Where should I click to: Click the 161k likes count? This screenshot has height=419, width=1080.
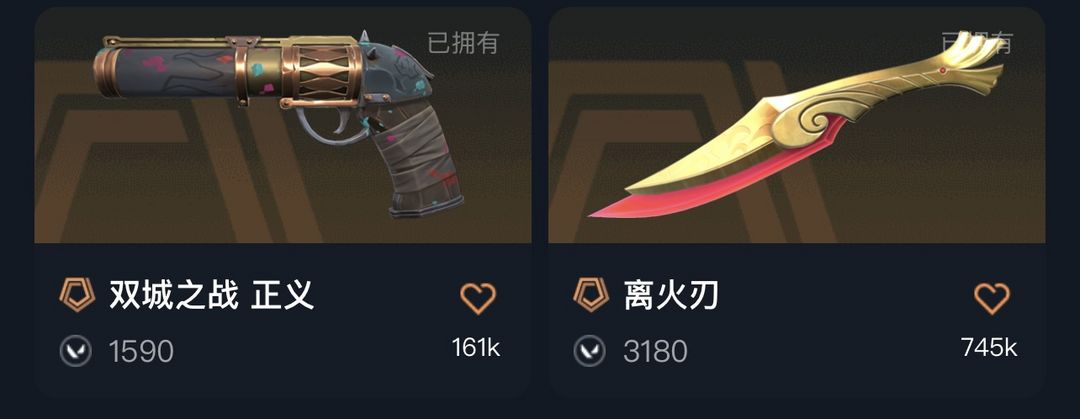point(476,347)
